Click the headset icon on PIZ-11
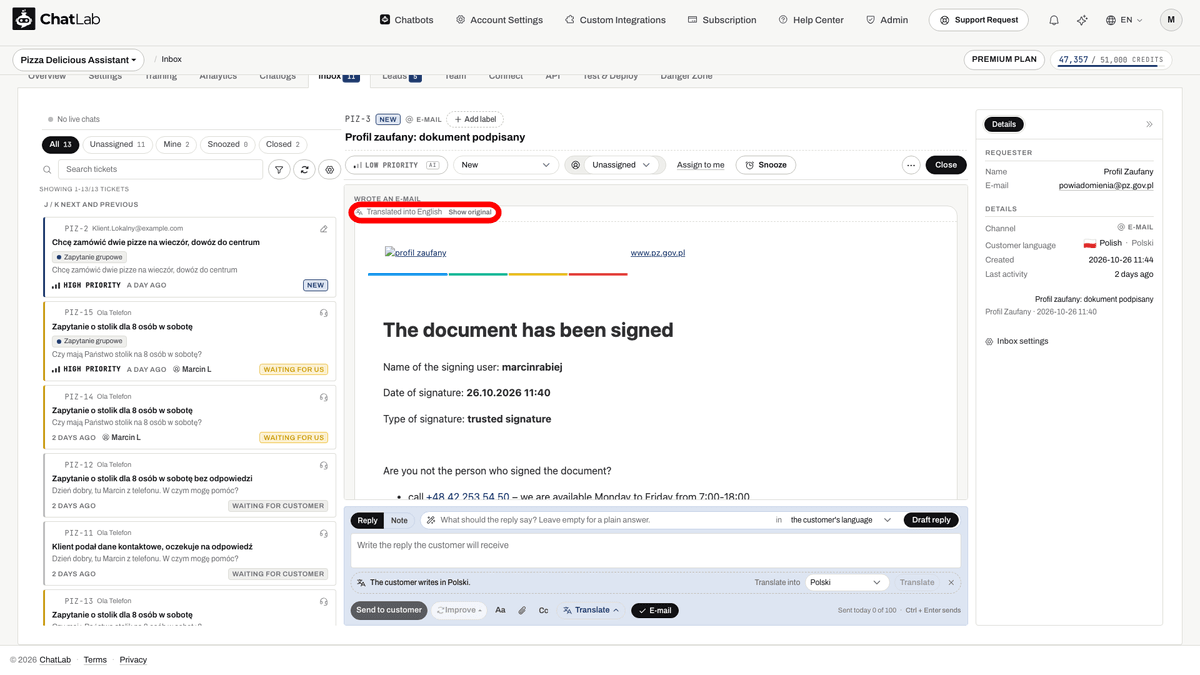This screenshot has width=1200, height=675. click(x=323, y=533)
